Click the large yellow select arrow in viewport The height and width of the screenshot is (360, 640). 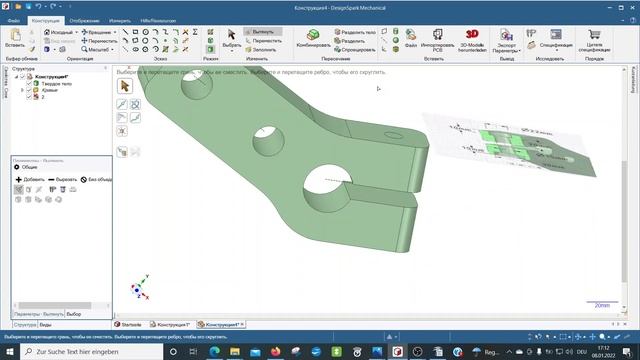click(125, 86)
